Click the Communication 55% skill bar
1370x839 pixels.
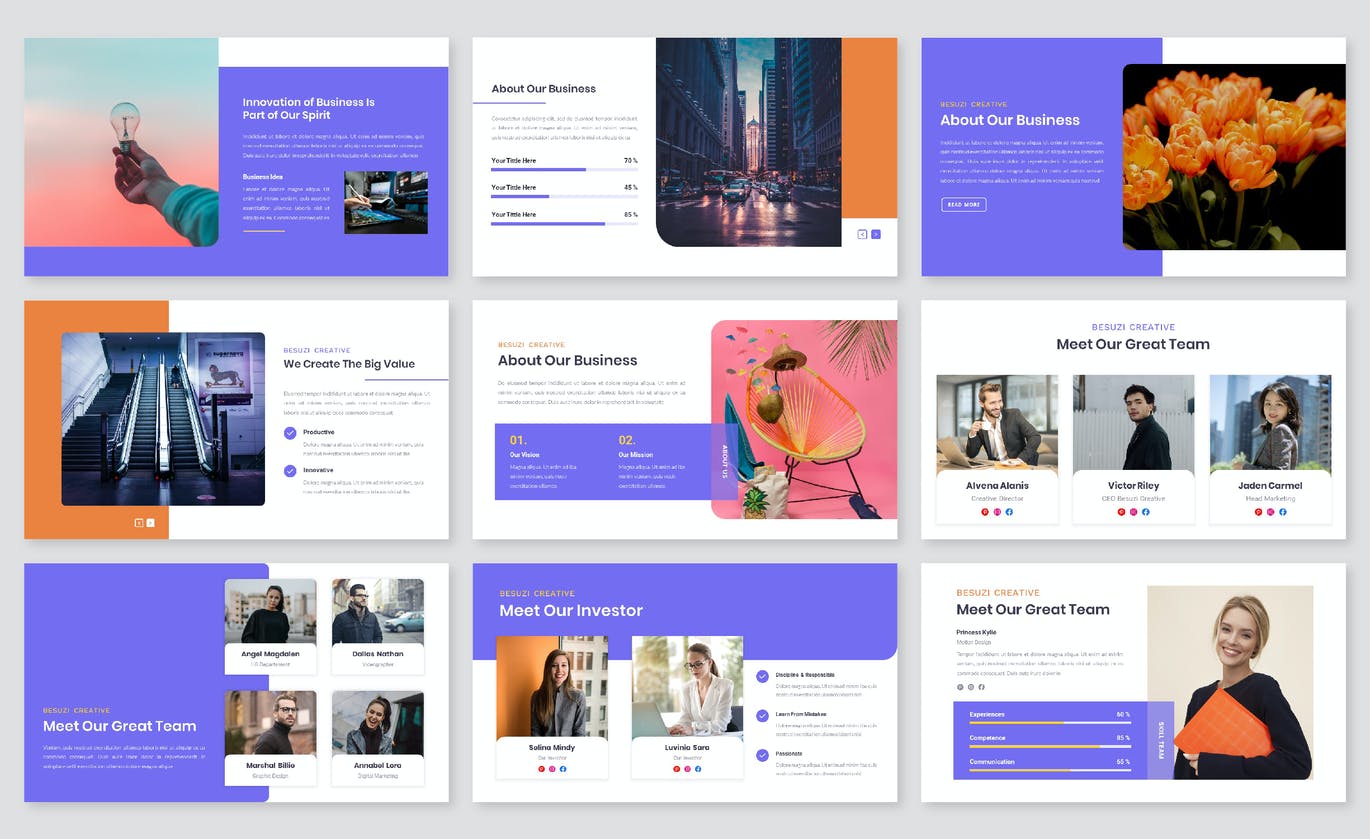point(1049,770)
